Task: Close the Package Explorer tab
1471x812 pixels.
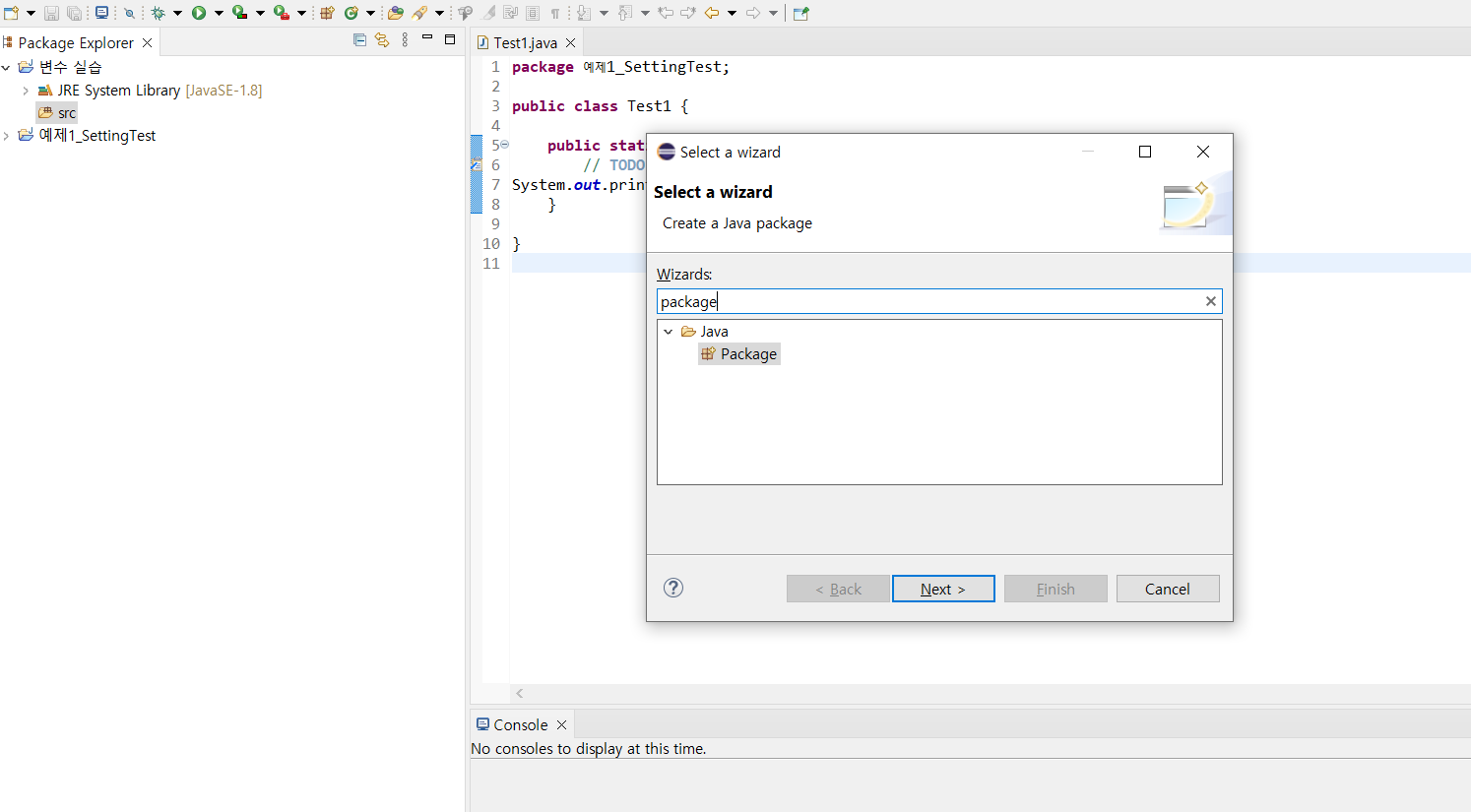Action: pos(147,42)
